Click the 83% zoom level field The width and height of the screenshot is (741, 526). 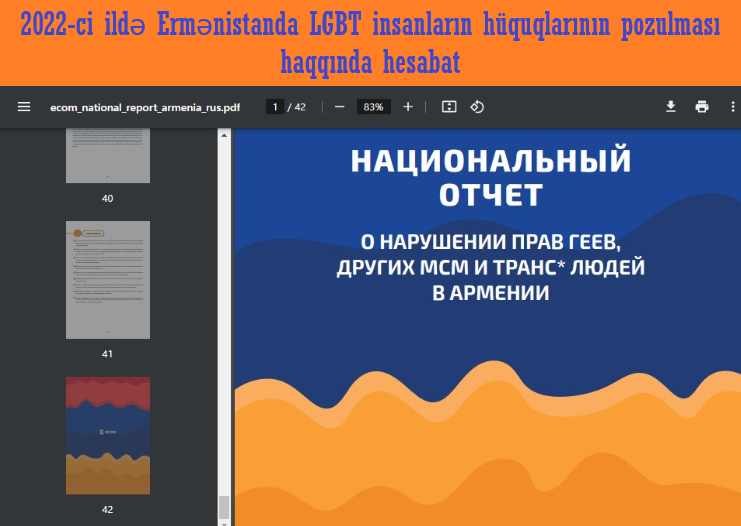(373, 107)
